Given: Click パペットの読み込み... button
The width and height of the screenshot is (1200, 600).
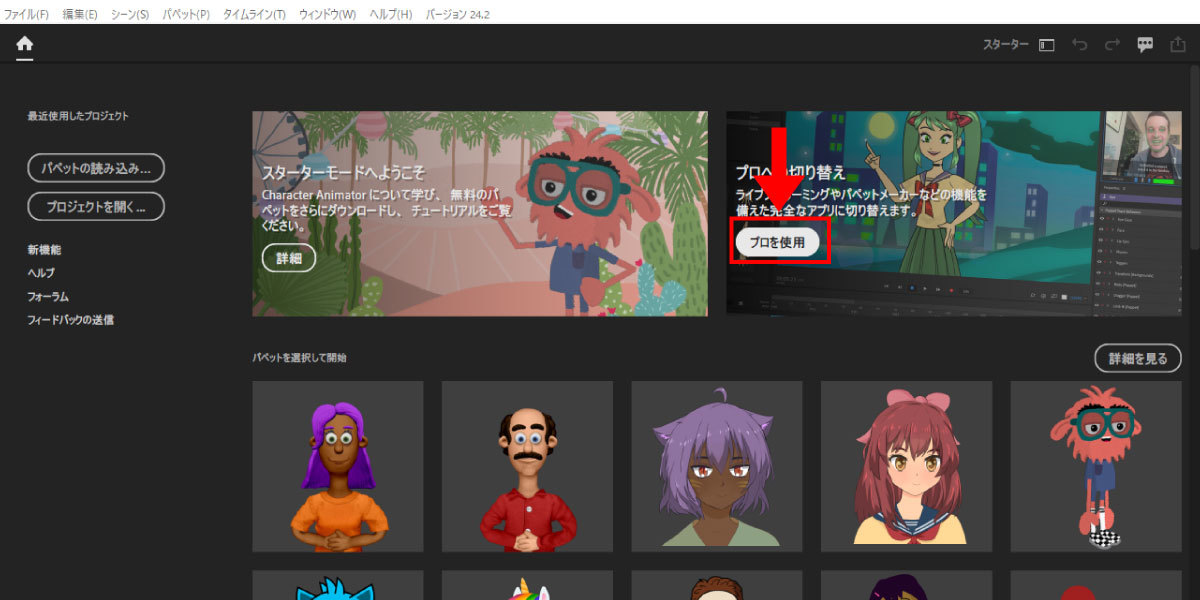Looking at the screenshot, I should [x=96, y=167].
